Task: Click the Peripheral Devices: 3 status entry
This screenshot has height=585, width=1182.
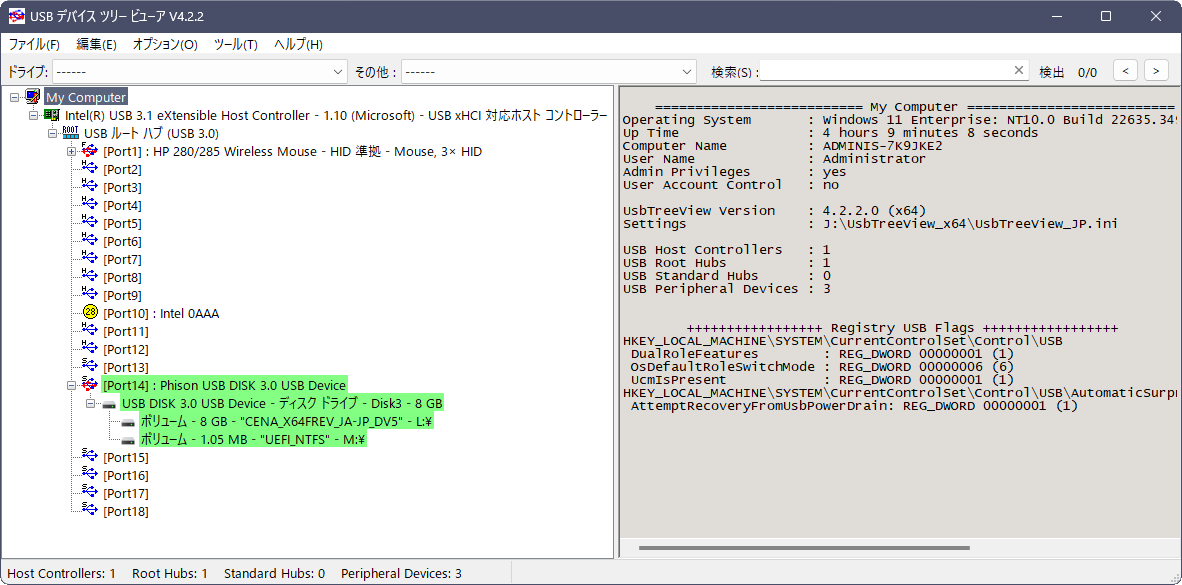Action: [401, 574]
